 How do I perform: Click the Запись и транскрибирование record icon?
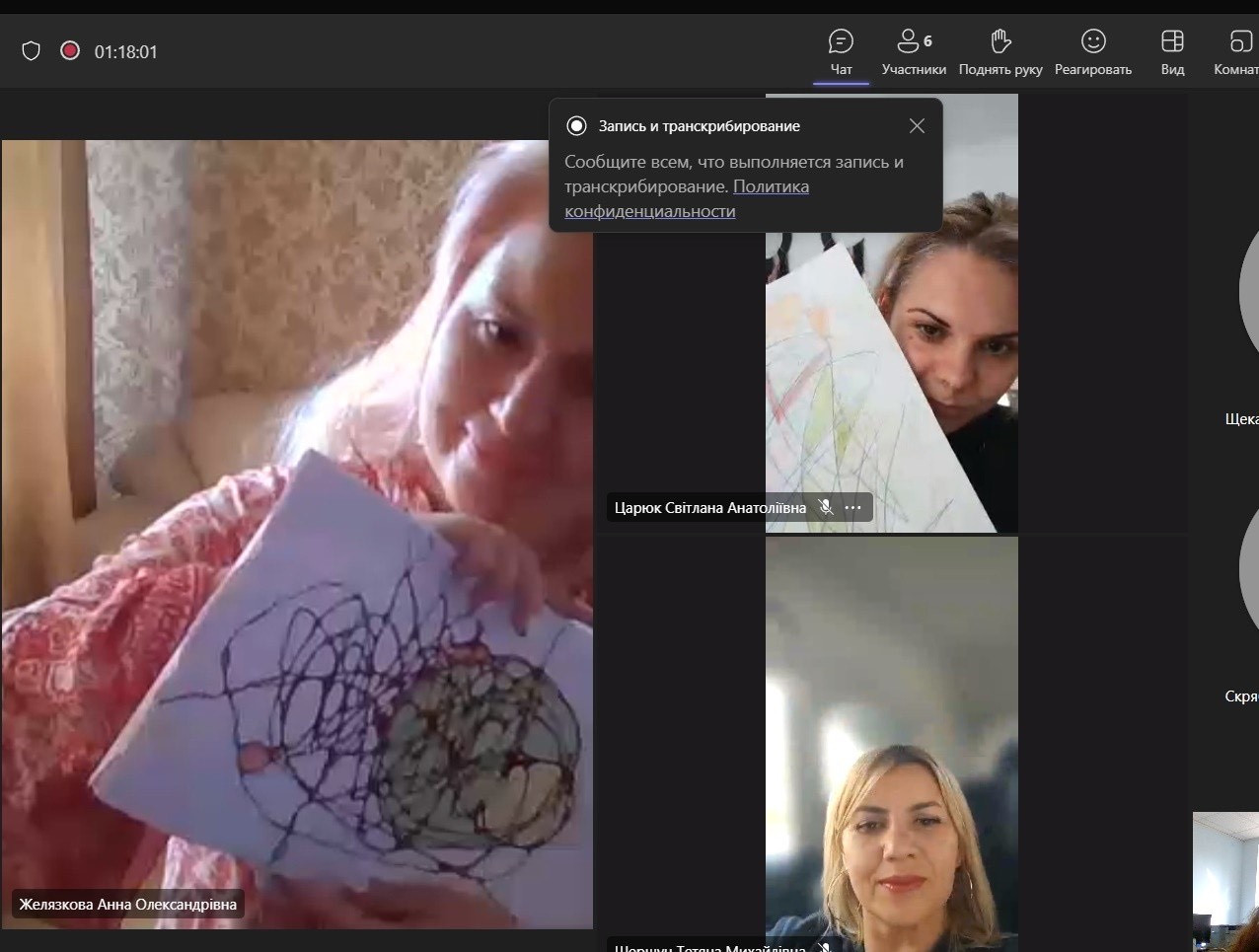coord(576,125)
